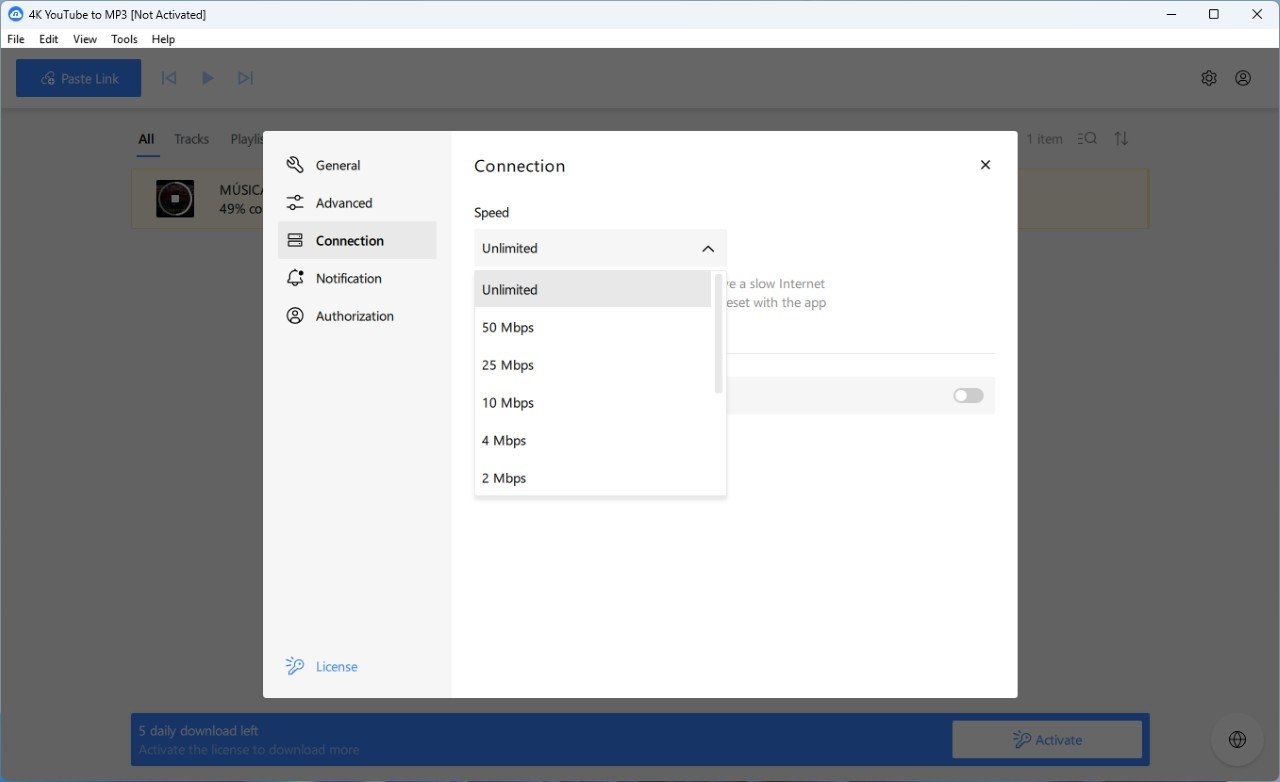Switch to the All tab
Screen dimensions: 1280x782
(x=146, y=139)
